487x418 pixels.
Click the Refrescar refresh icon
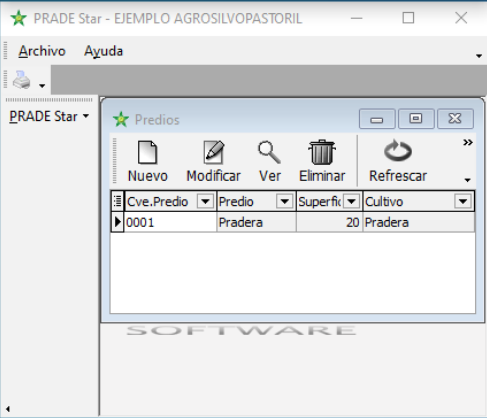coord(398,151)
